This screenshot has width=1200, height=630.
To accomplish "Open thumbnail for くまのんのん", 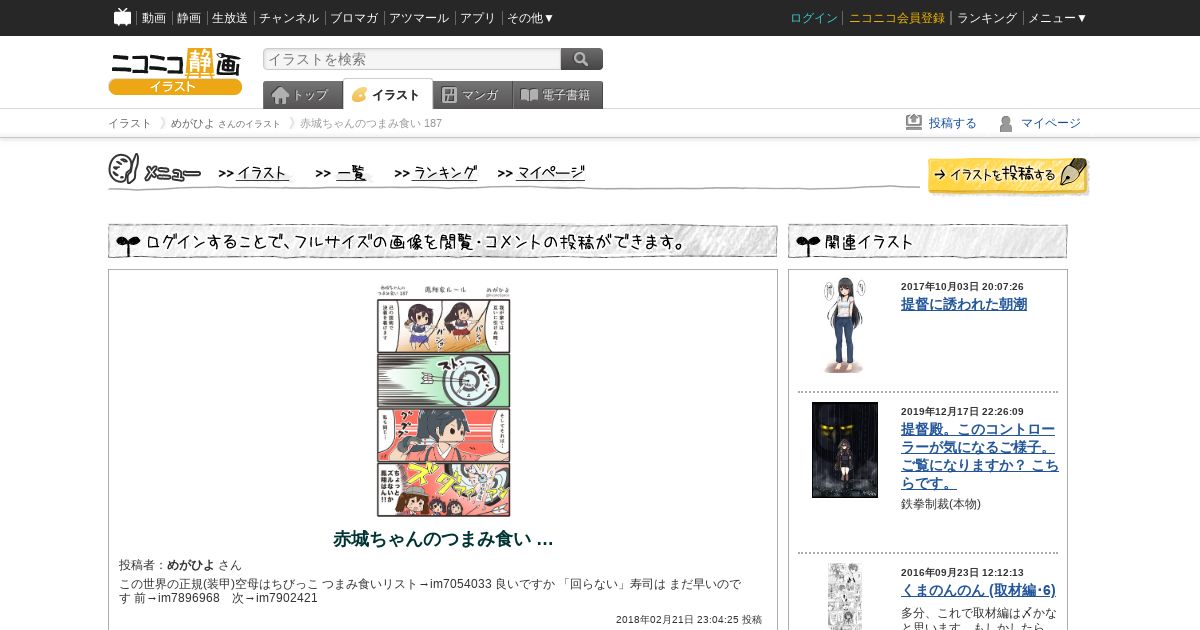I will coord(845,597).
